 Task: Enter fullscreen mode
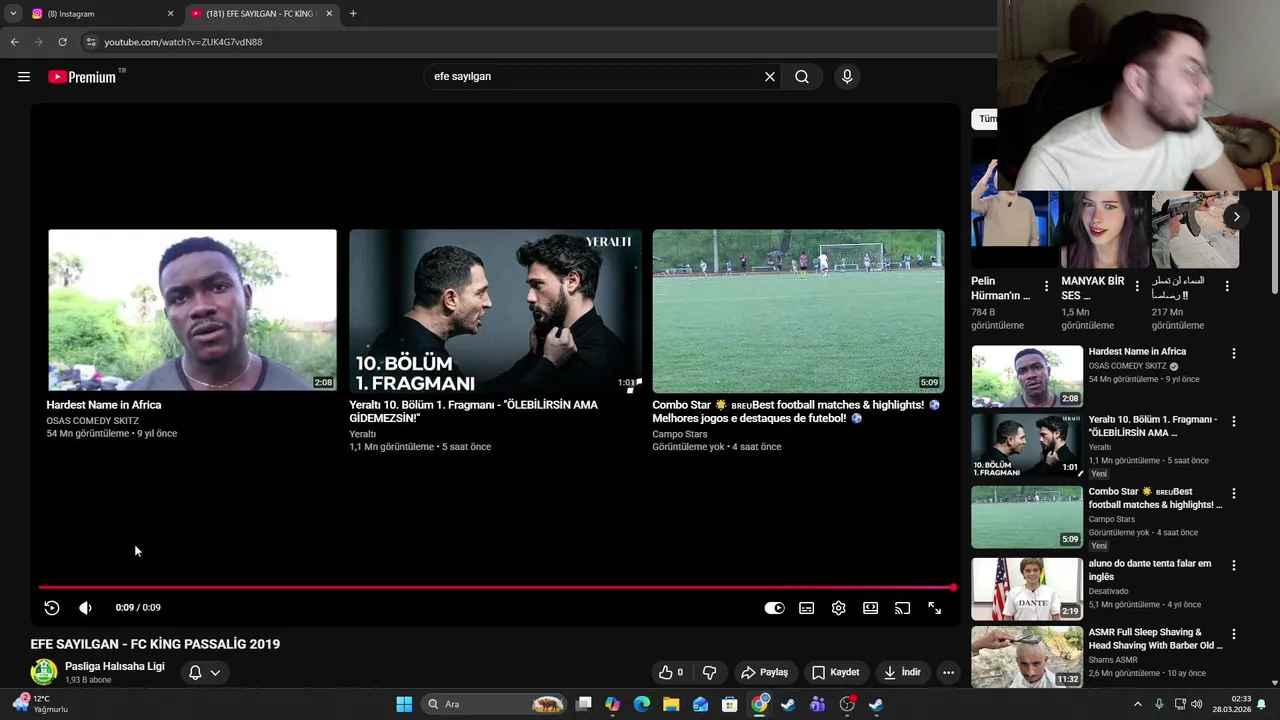pos(935,608)
